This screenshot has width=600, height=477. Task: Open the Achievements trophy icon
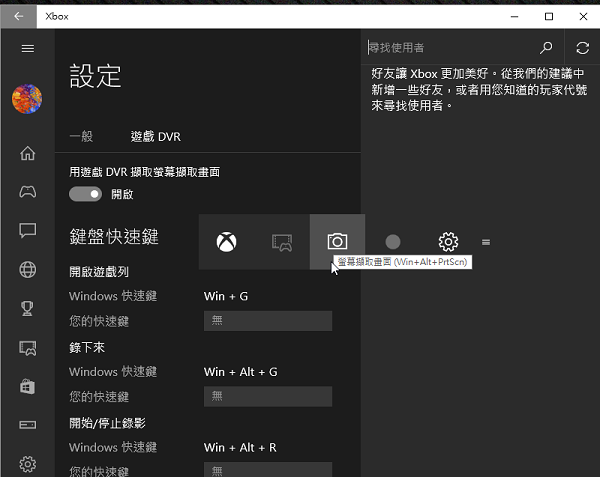(28, 308)
